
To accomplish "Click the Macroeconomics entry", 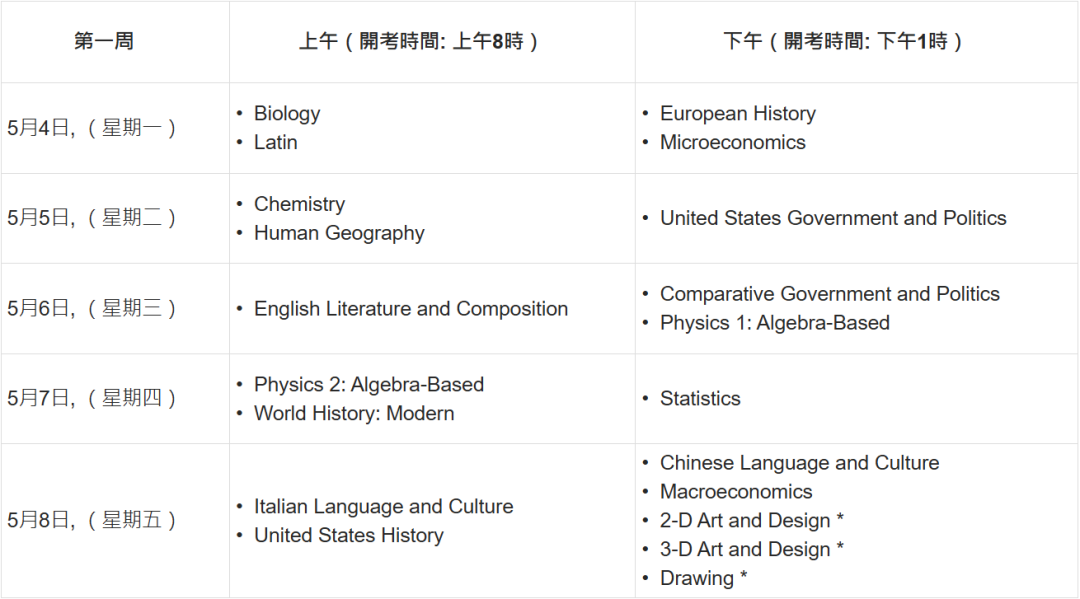I will click(736, 492).
